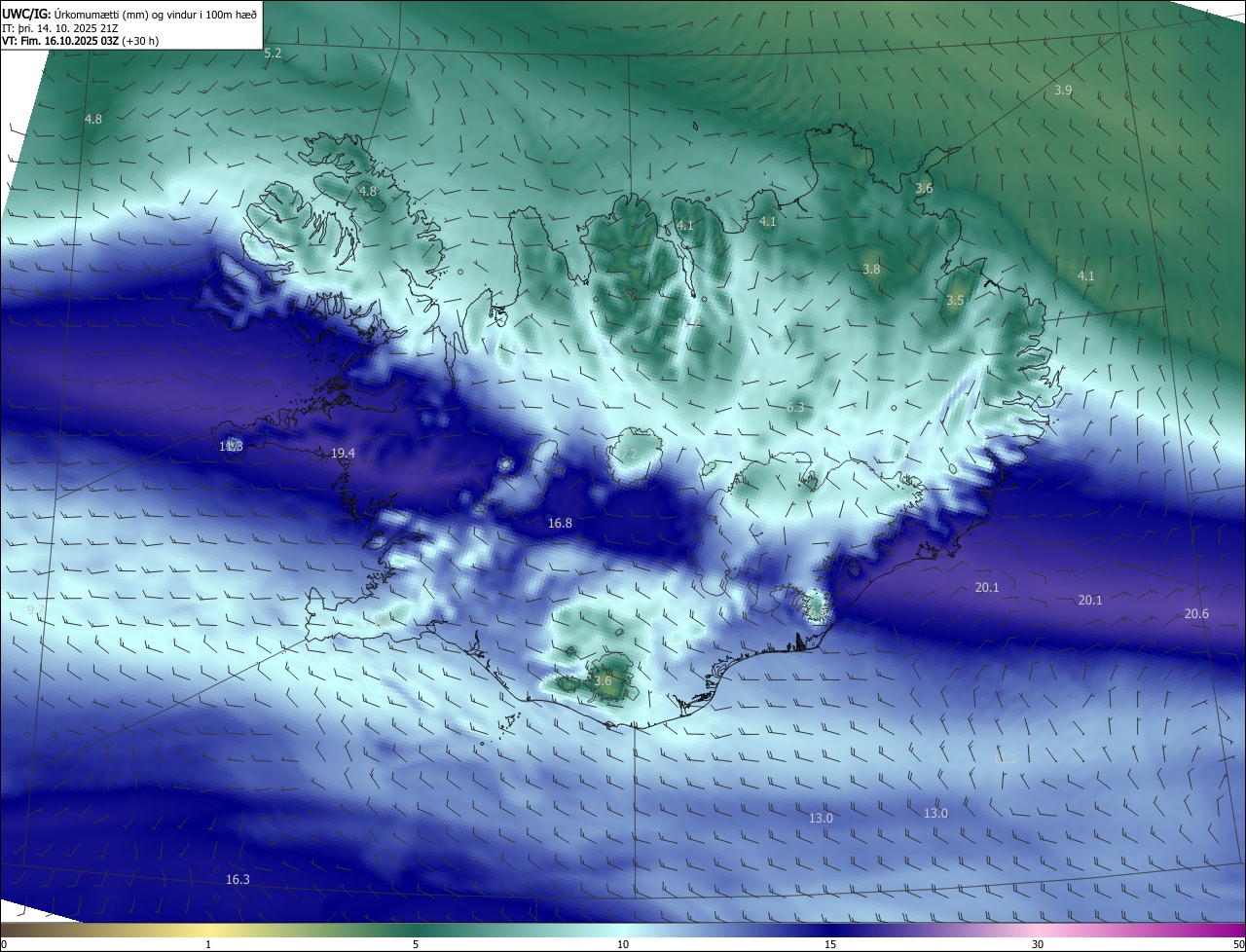Click the 16.8 value label
The image size is (1246, 952).
560,523
